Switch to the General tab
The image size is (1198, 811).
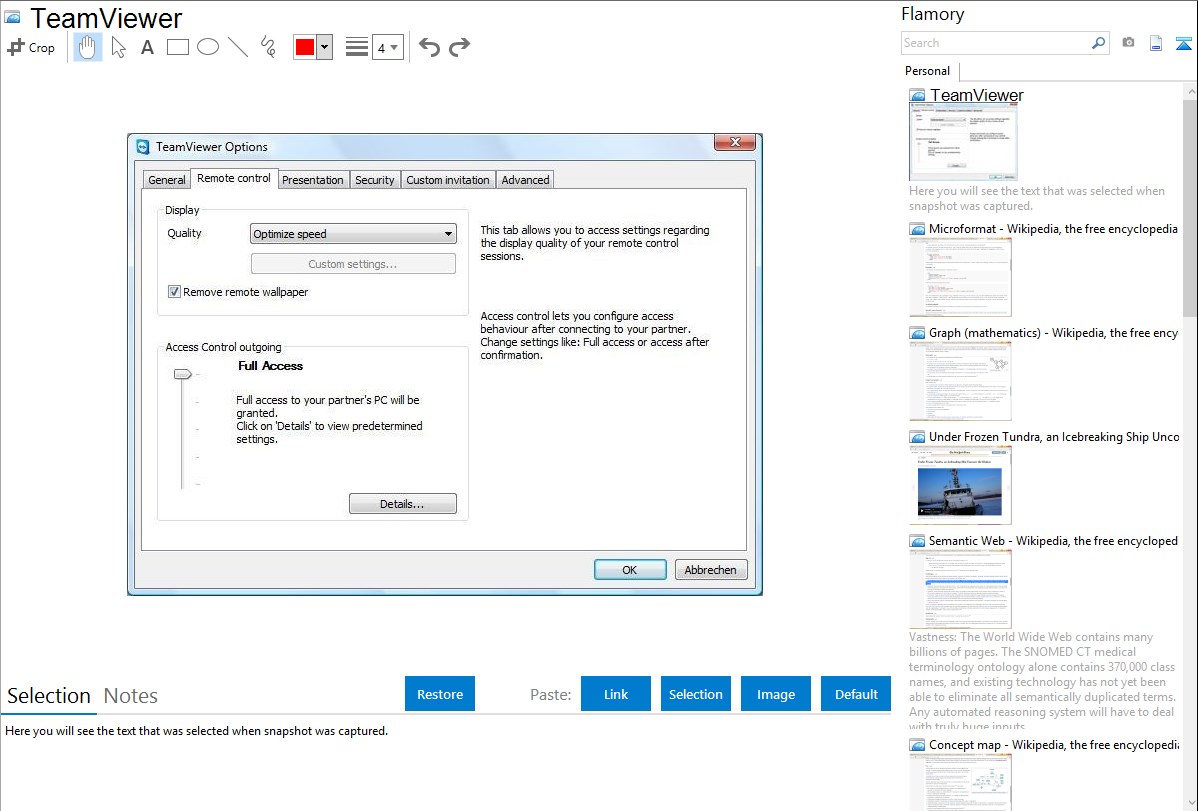[x=167, y=180]
